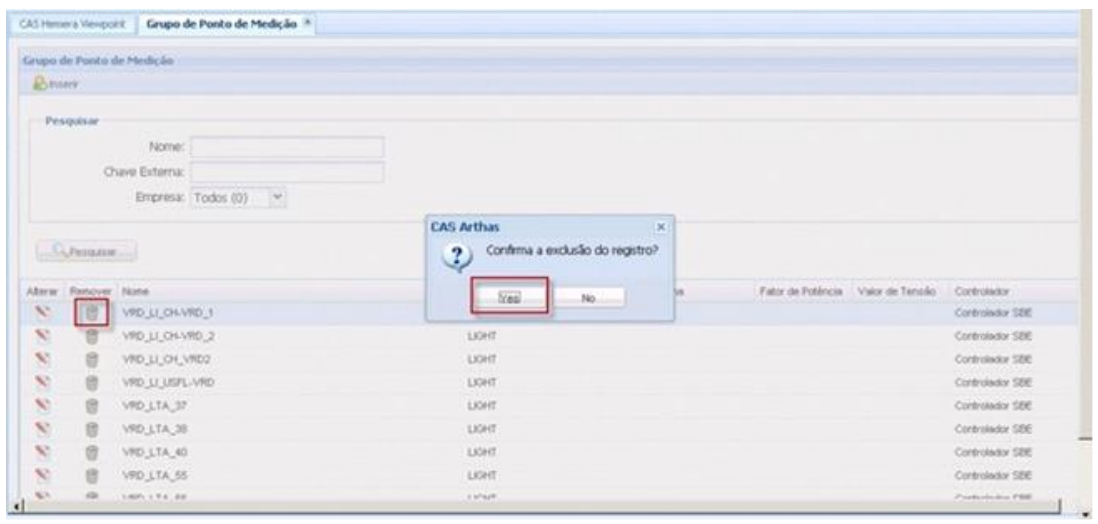Confirm deletion by clicking Yes
The height and width of the screenshot is (524, 1098).
pos(510,297)
